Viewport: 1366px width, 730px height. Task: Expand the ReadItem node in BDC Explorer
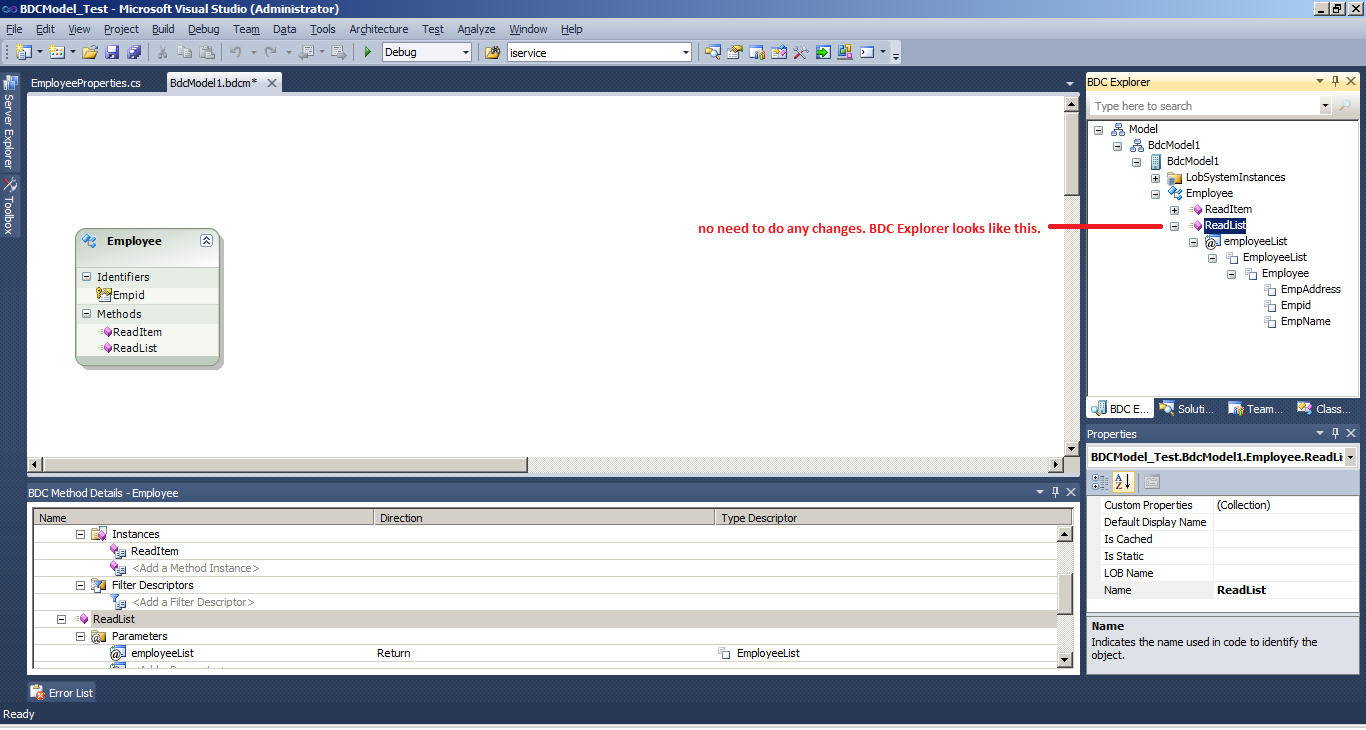coord(1174,210)
